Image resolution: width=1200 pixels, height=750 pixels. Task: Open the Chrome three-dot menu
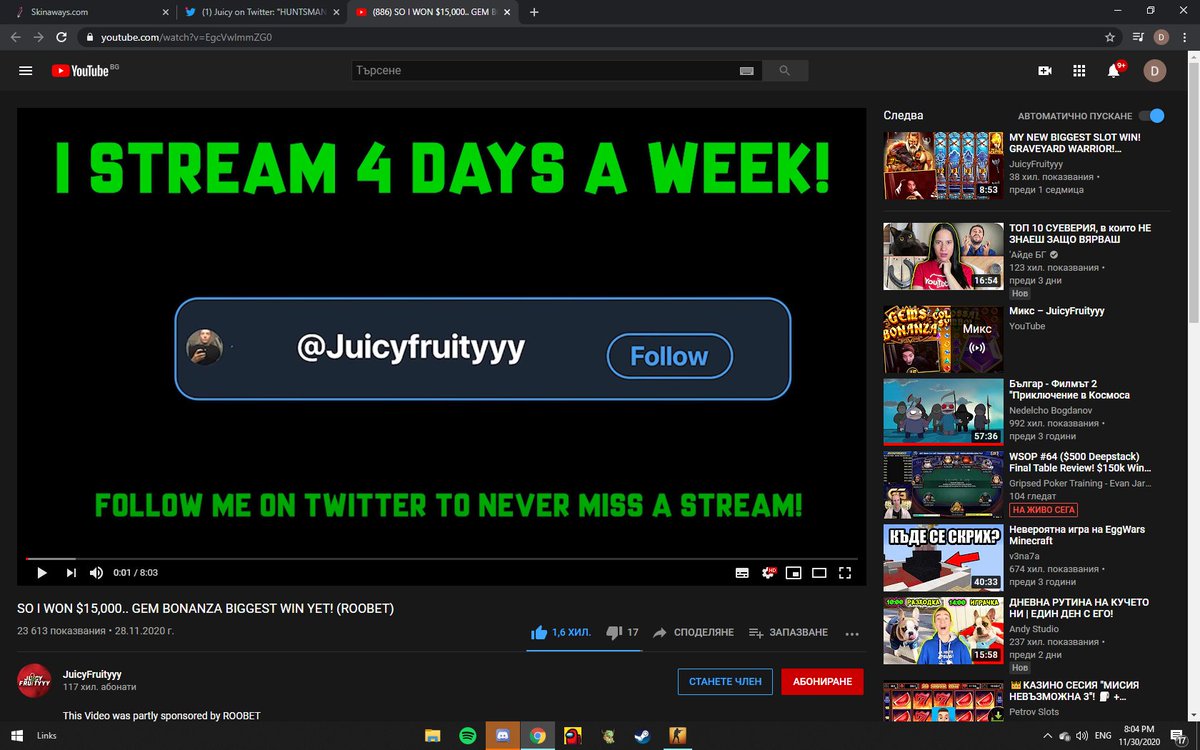tap(1185, 37)
